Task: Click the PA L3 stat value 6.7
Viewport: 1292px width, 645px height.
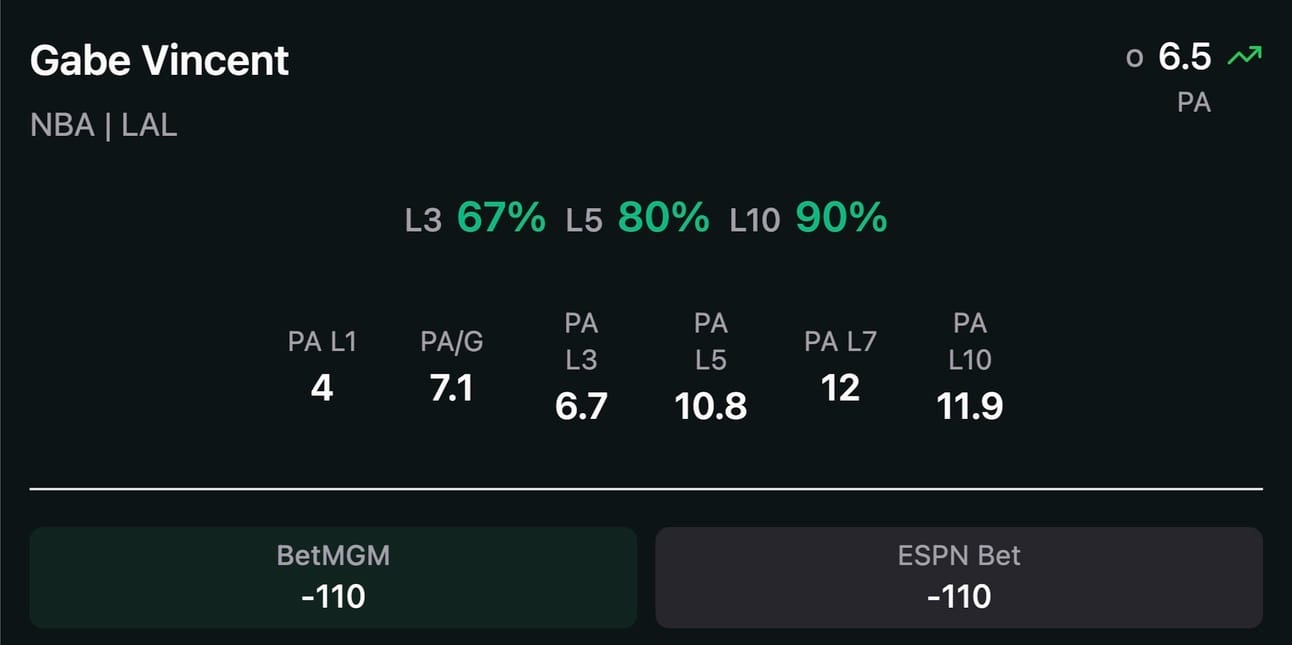Action: pos(581,406)
